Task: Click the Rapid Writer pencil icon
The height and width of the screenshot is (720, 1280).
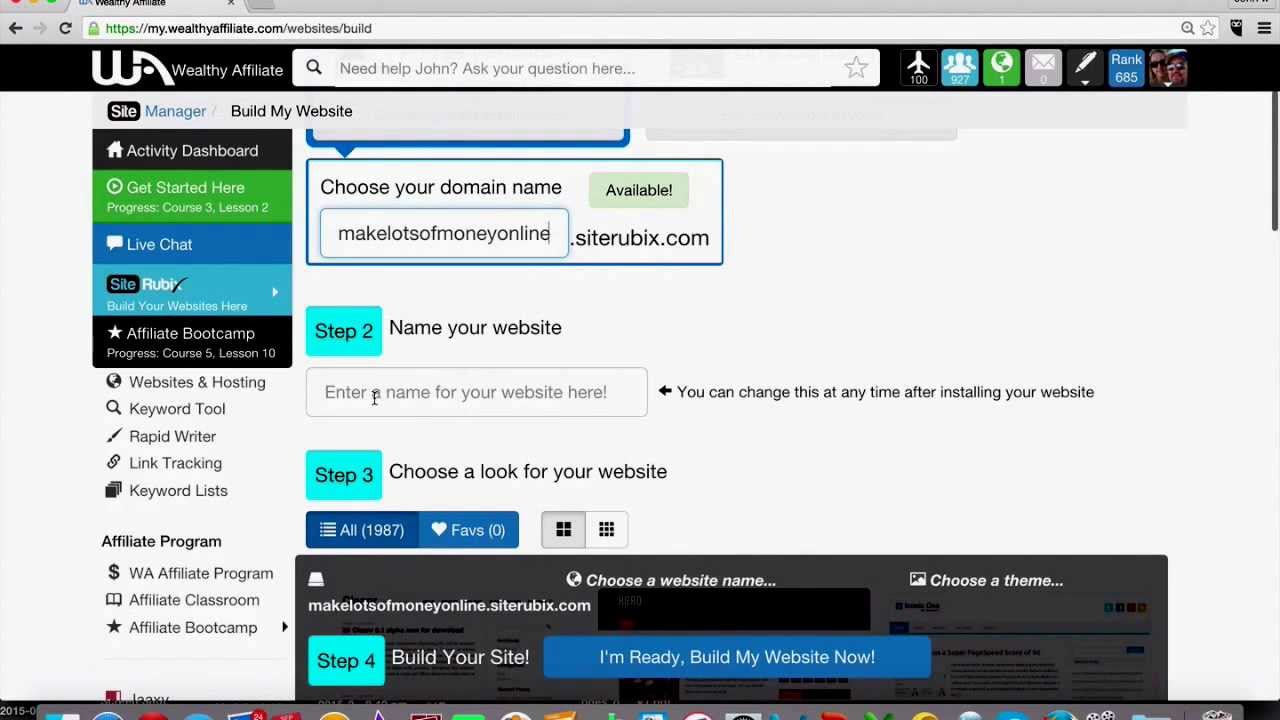Action: coord(114,435)
